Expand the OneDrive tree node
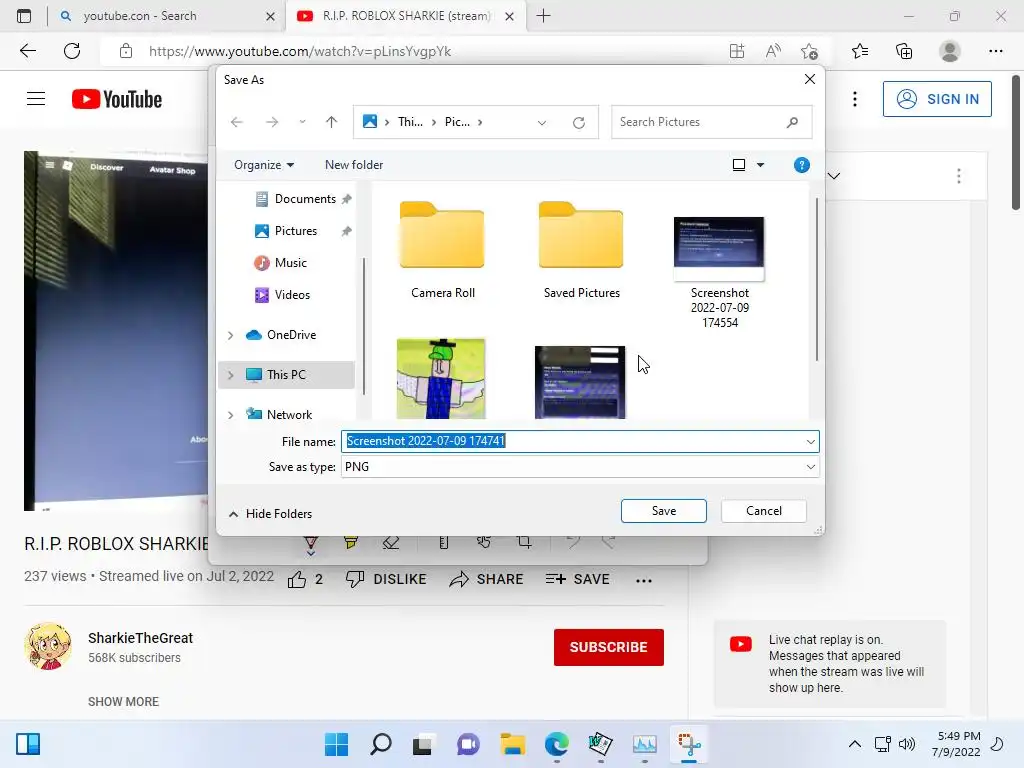 point(231,335)
